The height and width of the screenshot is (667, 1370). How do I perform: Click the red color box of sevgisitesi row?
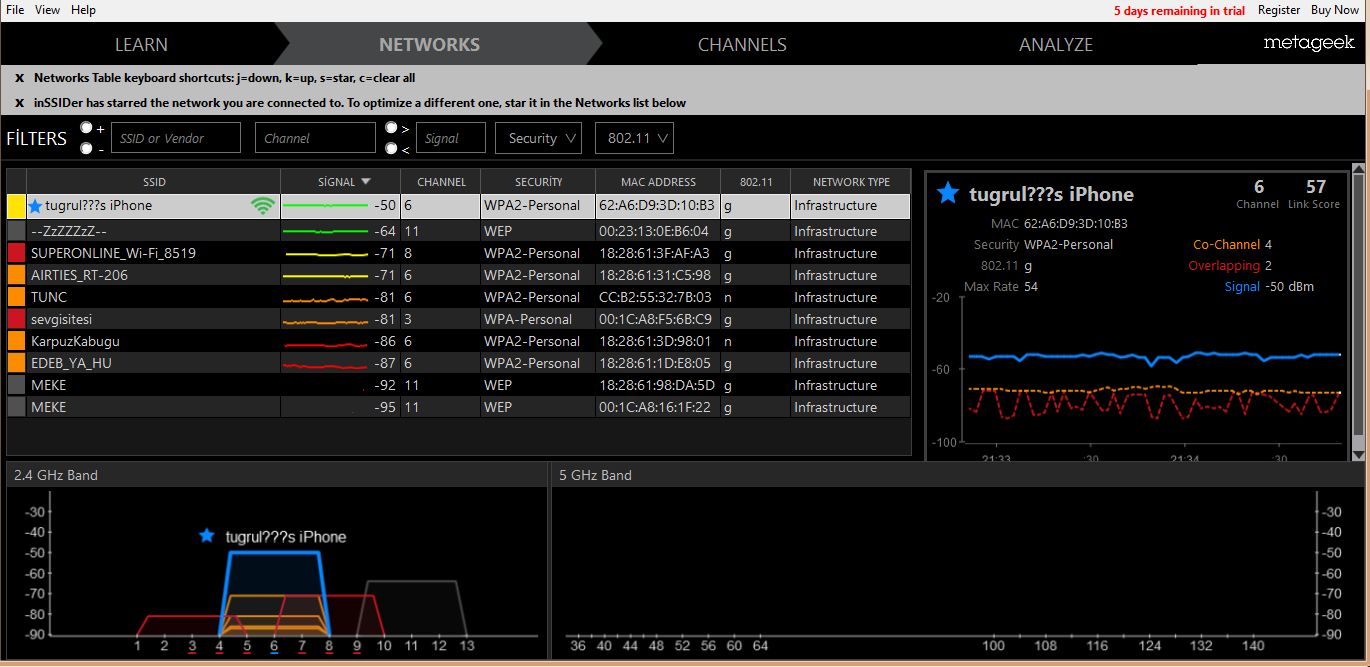click(16, 319)
